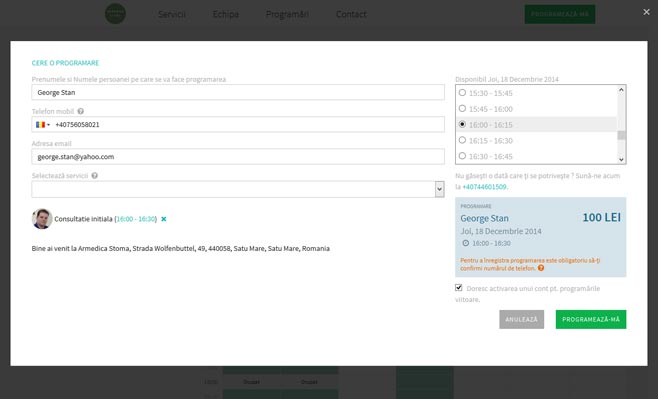Click the orange help icon in the phone confirmation notice
Viewport: 658px width, 399px height.
(541, 268)
